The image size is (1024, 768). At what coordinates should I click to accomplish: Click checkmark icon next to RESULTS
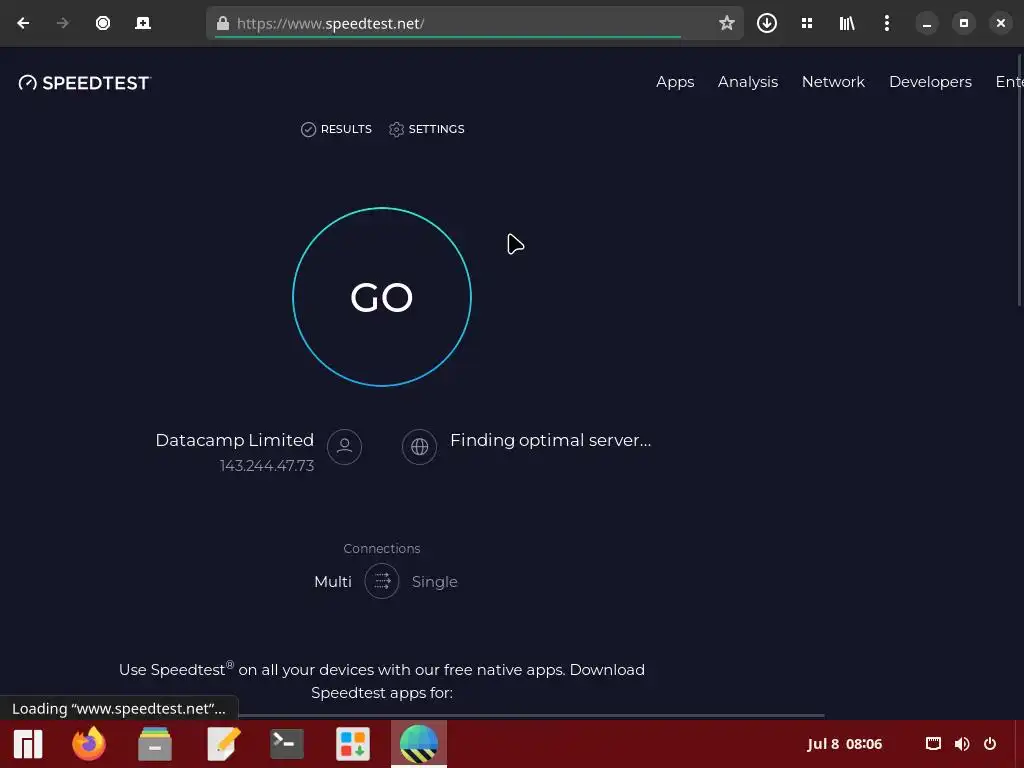pyautogui.click(x=308, y=129)
